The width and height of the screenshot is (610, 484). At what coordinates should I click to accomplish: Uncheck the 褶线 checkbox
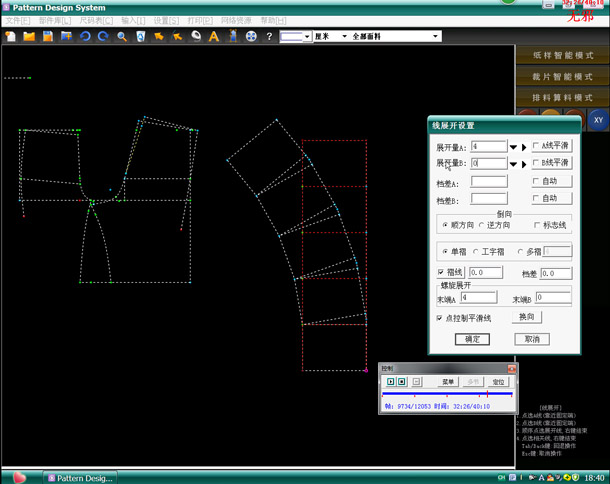[x=441, y=272]
